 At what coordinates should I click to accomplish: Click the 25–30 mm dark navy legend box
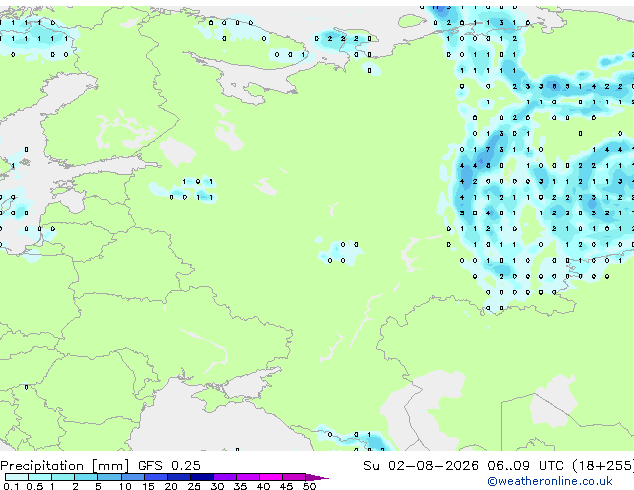[202, 477]
